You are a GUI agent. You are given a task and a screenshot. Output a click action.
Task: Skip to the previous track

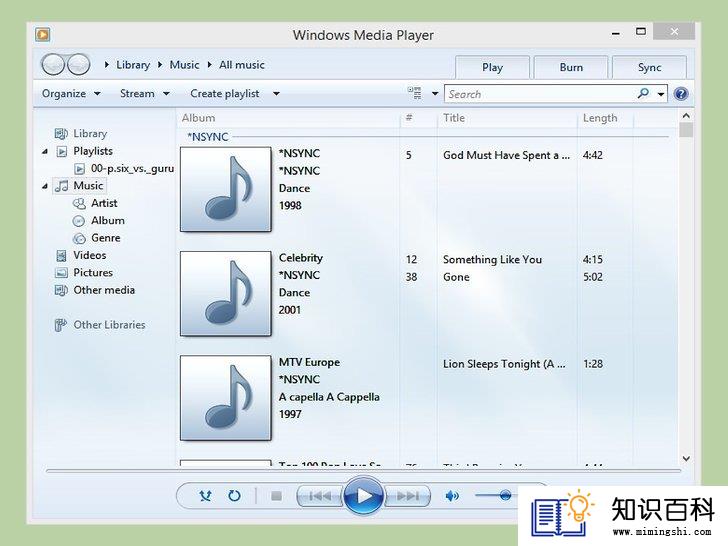[320, 496]
